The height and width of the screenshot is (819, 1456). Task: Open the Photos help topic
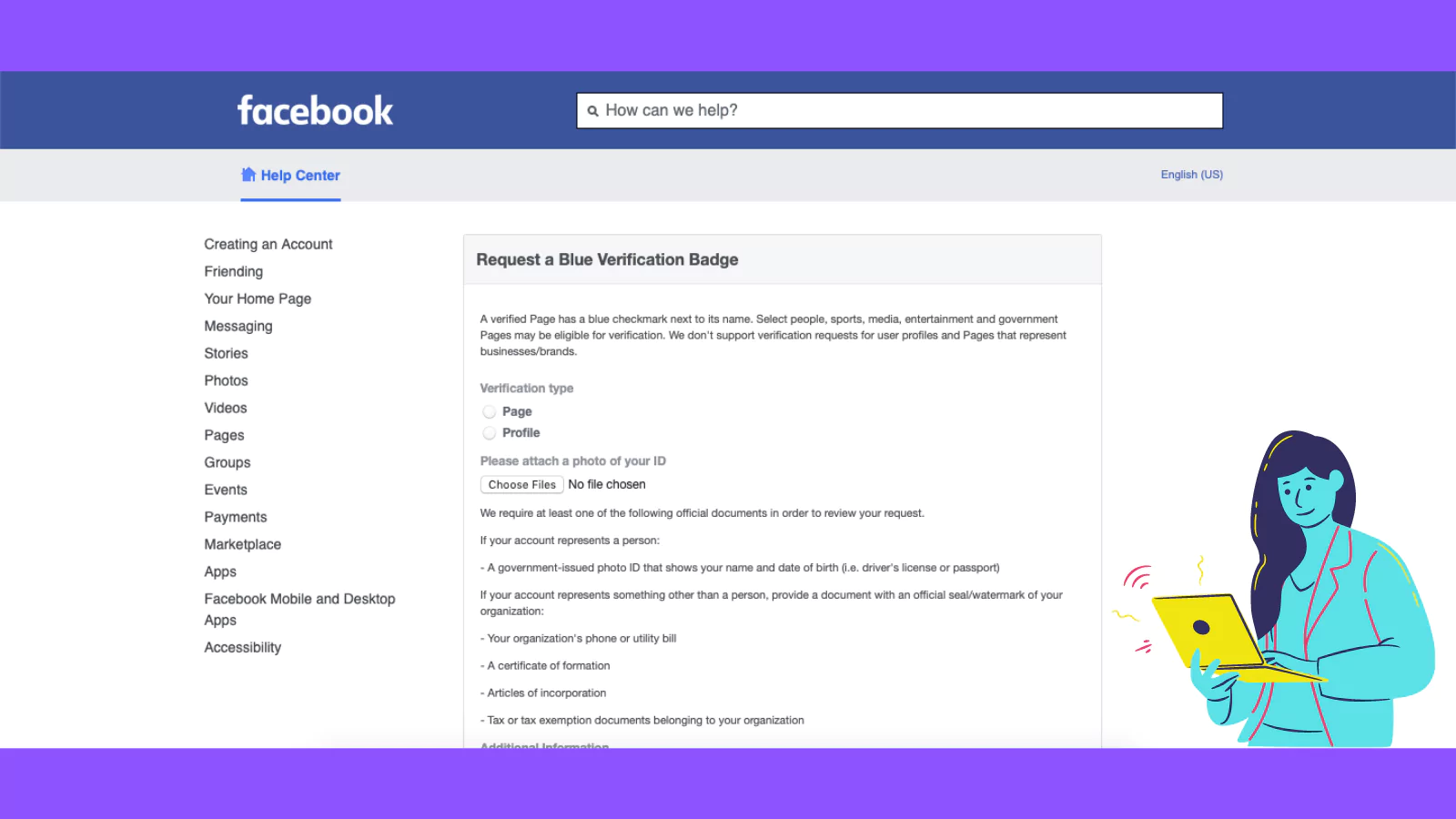227,380
